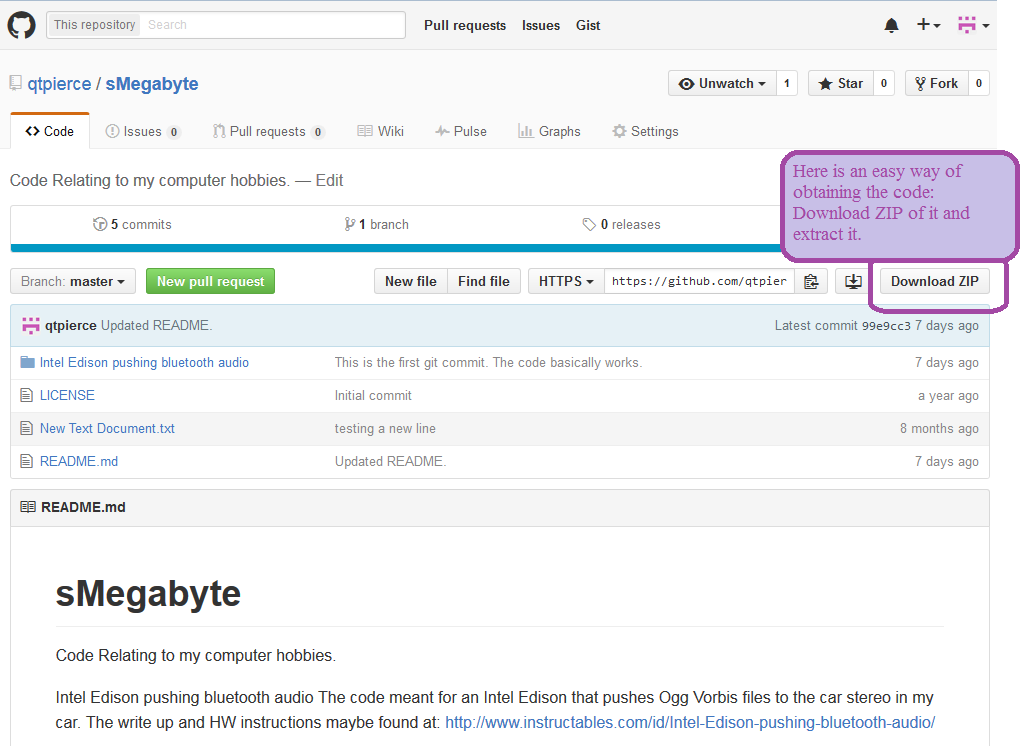Open the LICENSE file link

(x=67, y=395)
